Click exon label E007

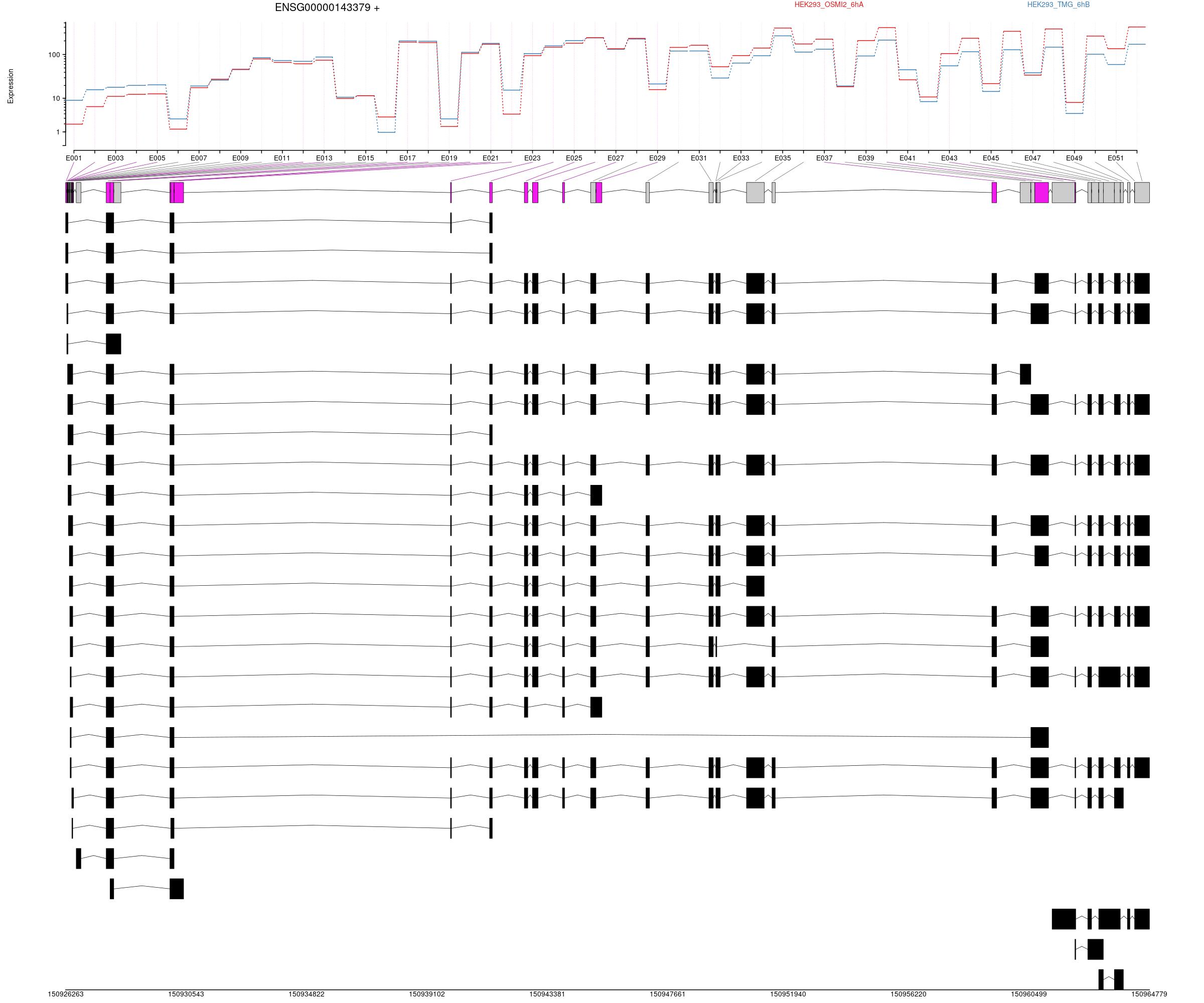tap(198, 158)
